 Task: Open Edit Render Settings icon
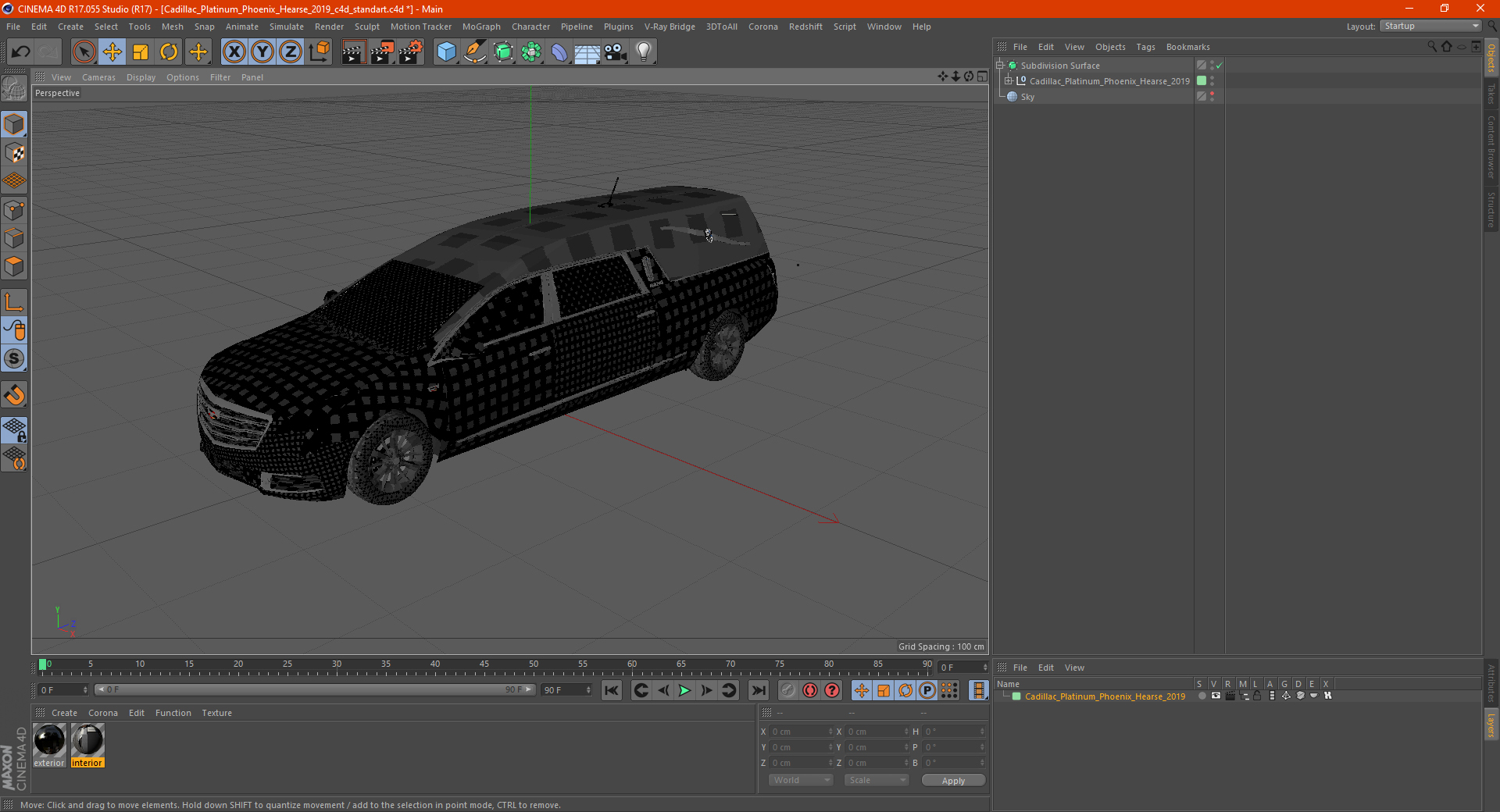click(411, 52)
